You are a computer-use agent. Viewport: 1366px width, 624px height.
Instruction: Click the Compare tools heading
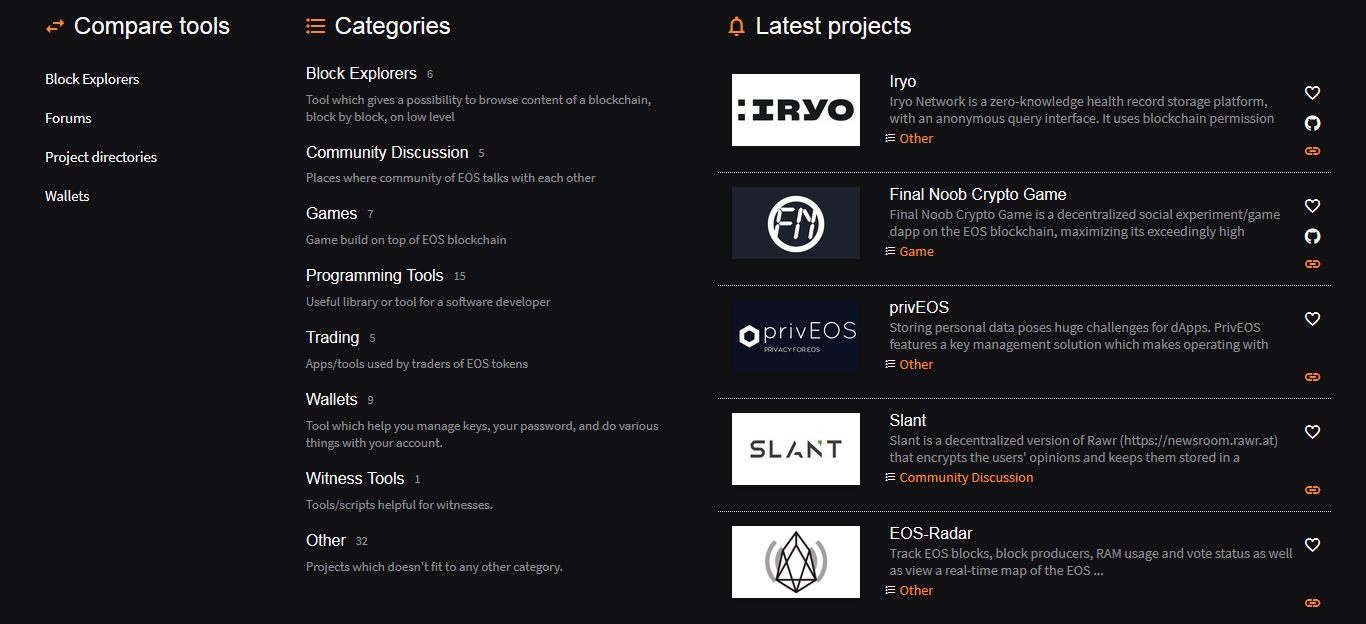[152, 27]
